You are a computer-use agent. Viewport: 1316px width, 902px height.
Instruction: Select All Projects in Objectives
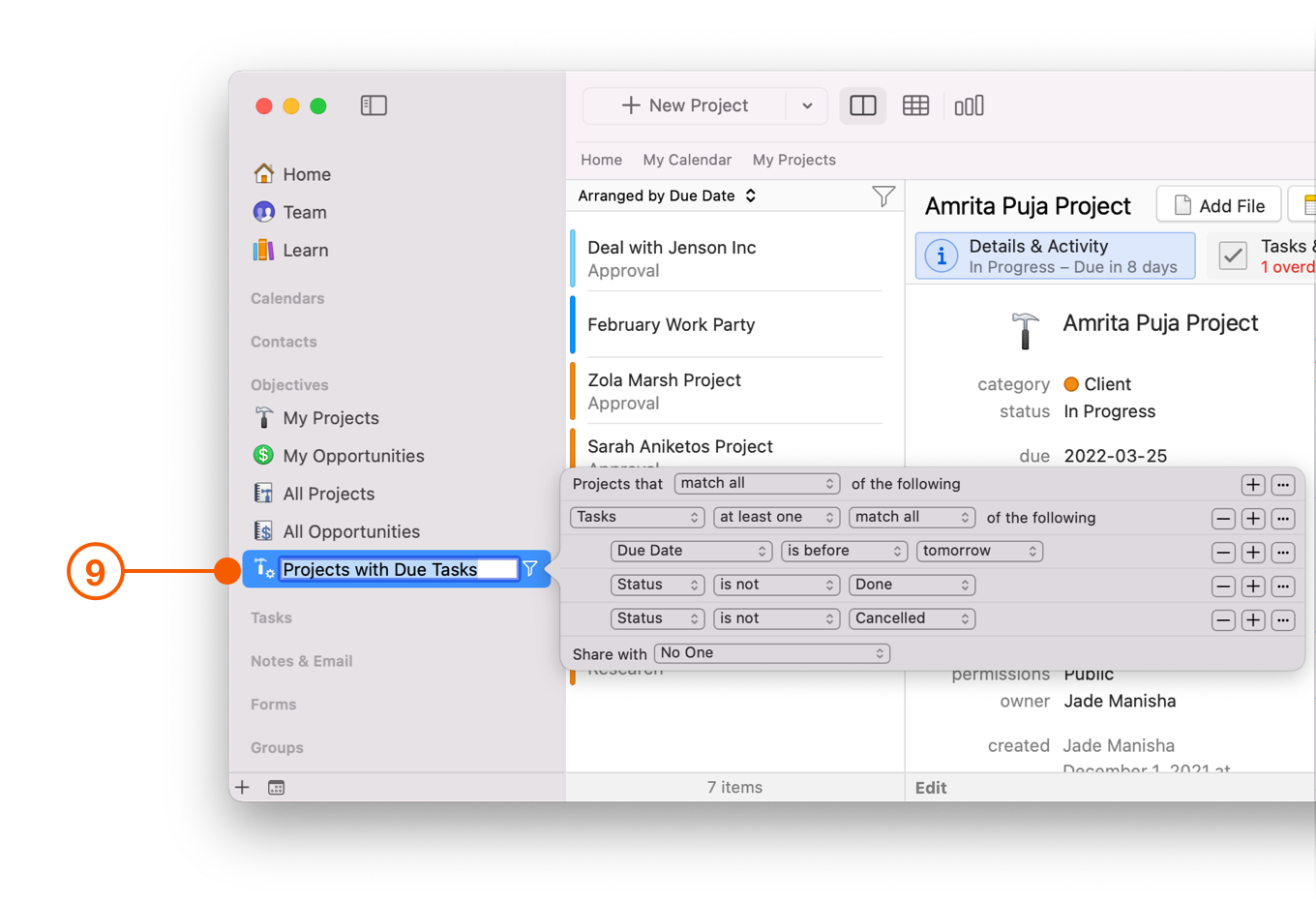coord(326,494)
